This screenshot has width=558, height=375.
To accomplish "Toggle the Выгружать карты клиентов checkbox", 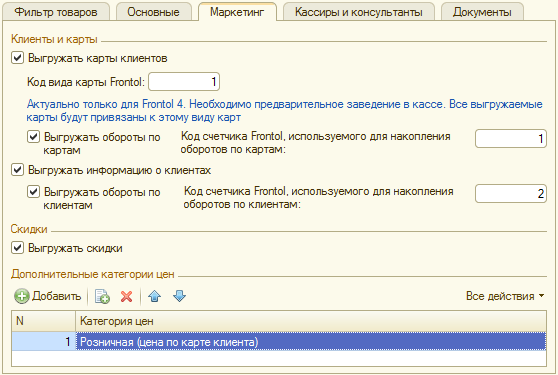I will point(17,58).
